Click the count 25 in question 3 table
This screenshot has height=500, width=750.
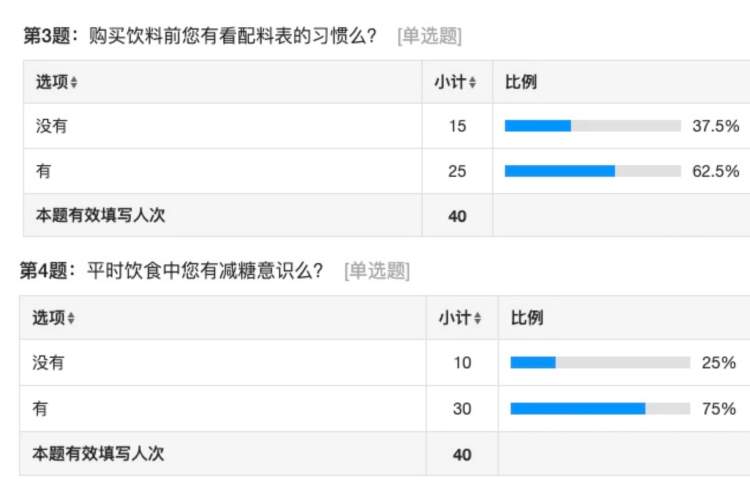click(457, 171)
